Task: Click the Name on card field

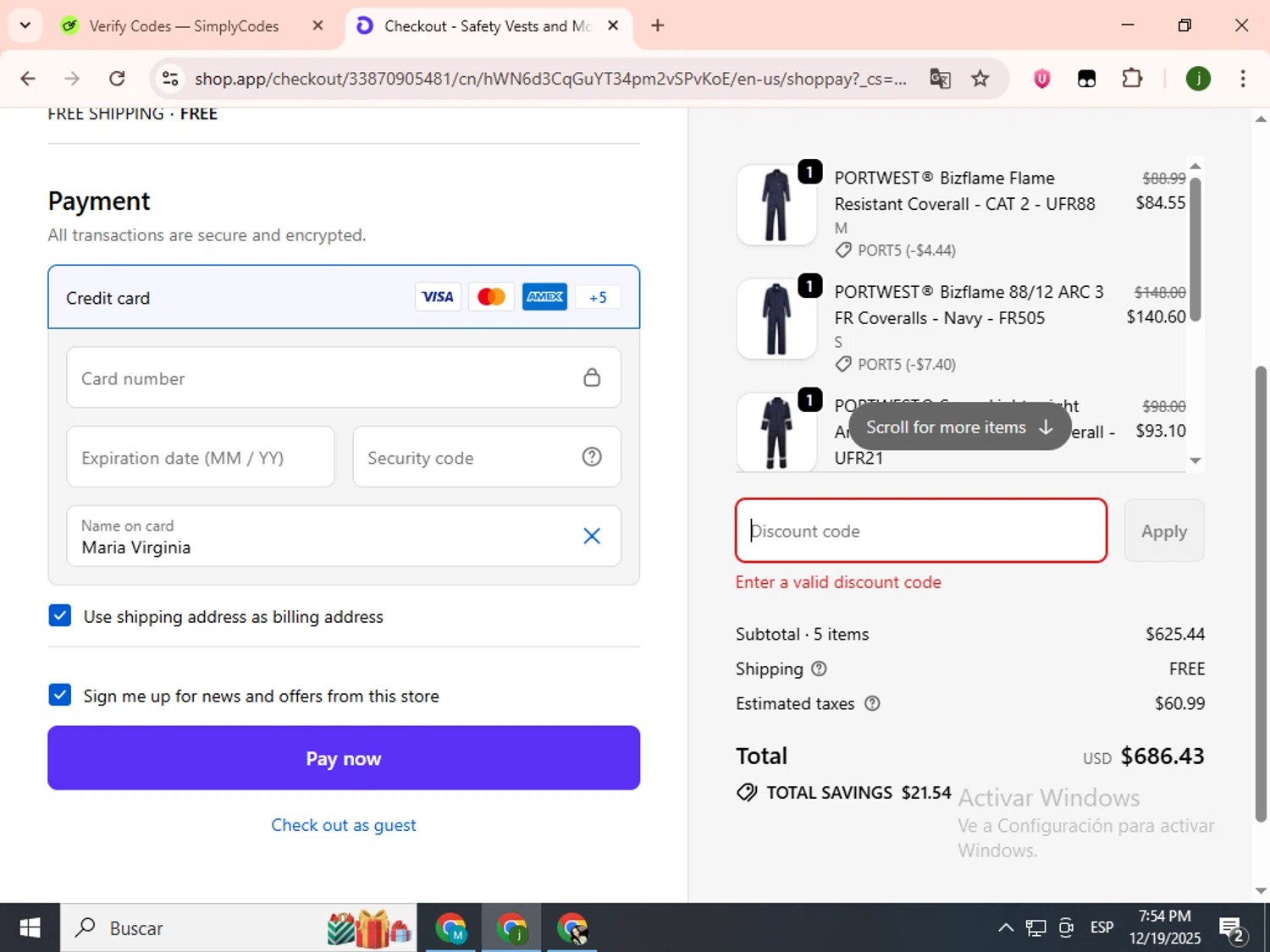Action: pyautogui.click(x=344, y=537)
